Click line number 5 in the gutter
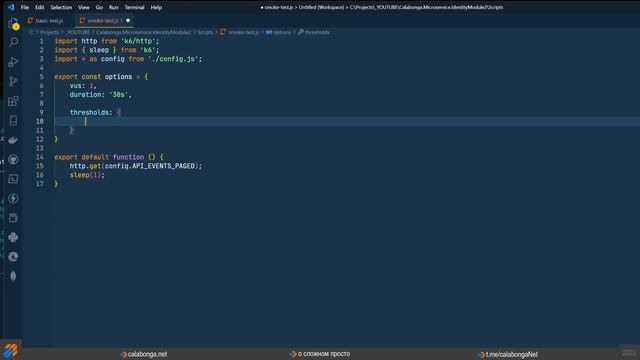640x360 pixels. [41, 77]
